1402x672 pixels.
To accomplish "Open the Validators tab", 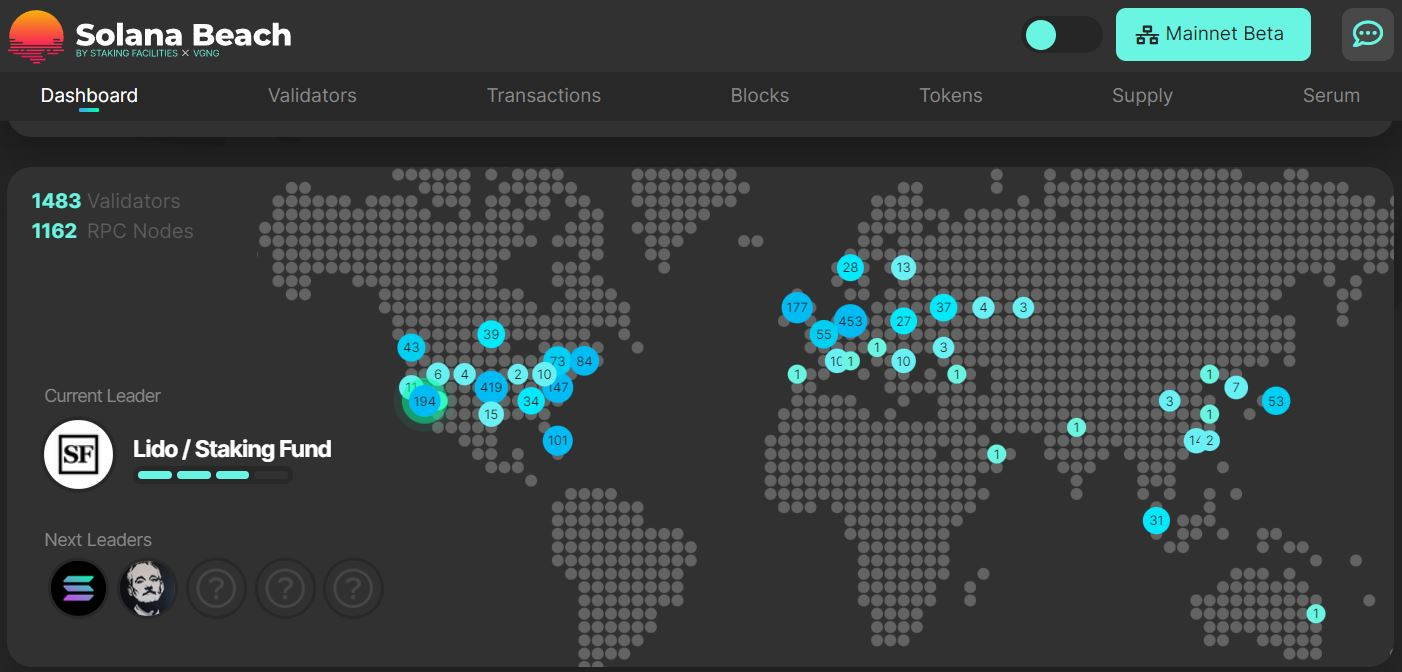I will click(312, 96).
